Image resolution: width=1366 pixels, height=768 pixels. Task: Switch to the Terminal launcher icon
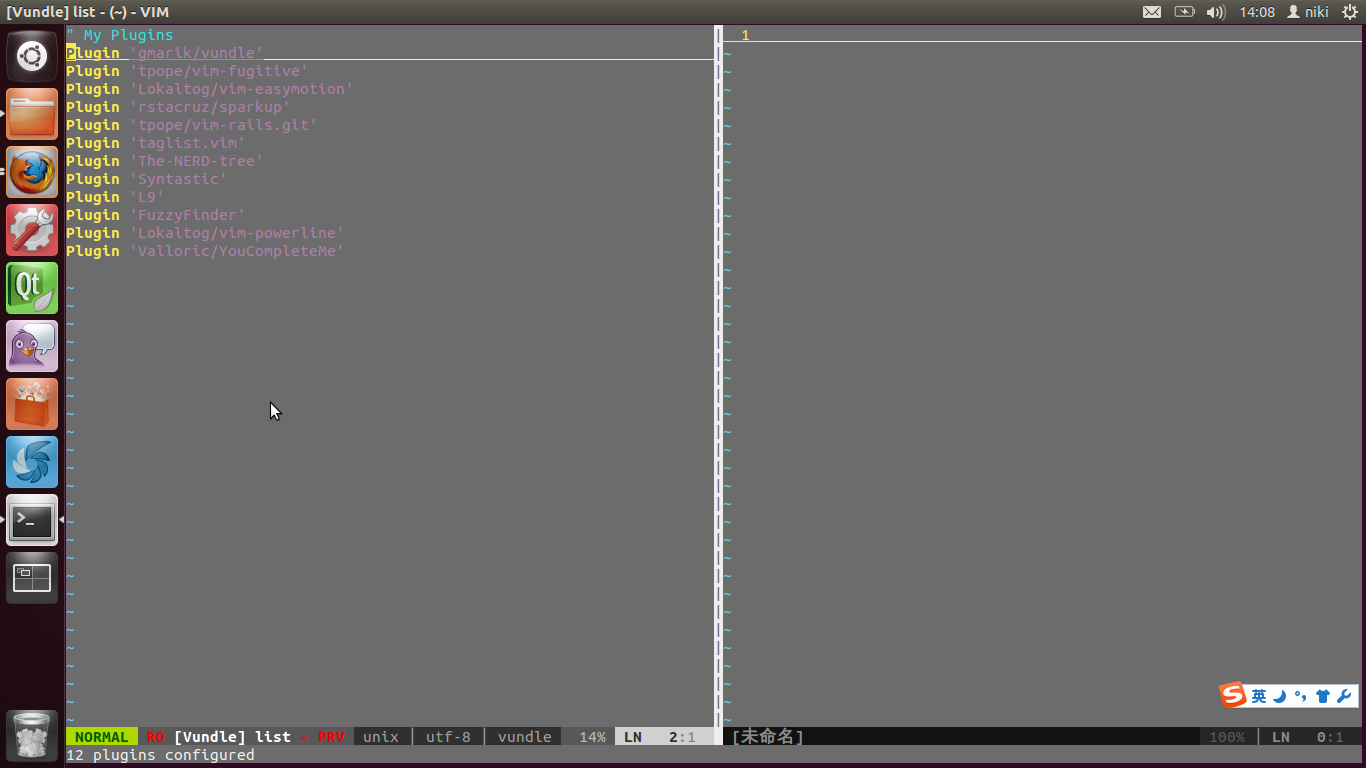click(x=32, y=520)
